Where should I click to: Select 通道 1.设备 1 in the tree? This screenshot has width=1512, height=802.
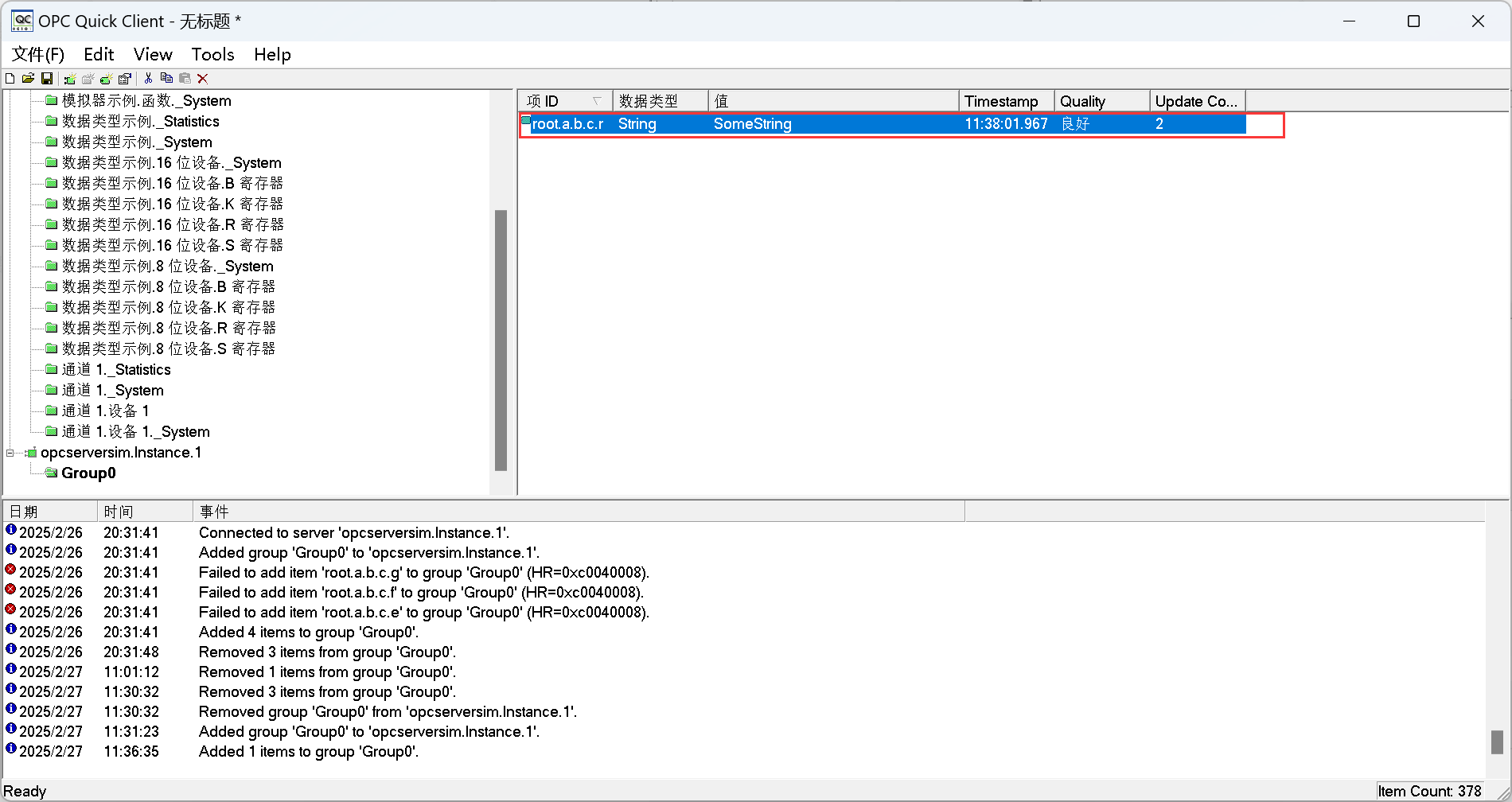click(x=105, y=411)
